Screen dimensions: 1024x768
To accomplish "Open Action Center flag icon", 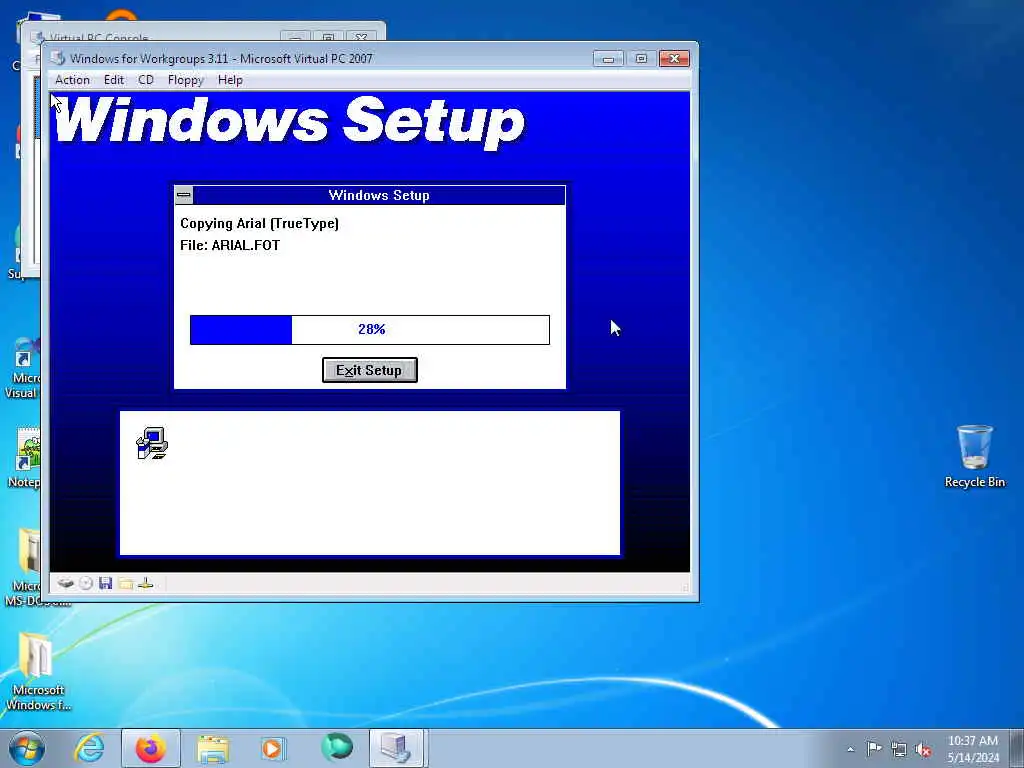I will click(x=874, y=748).
